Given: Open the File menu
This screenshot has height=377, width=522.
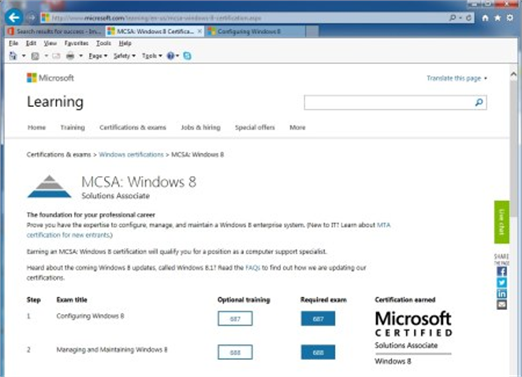Looking at the screenshot, I should (13, 43).
